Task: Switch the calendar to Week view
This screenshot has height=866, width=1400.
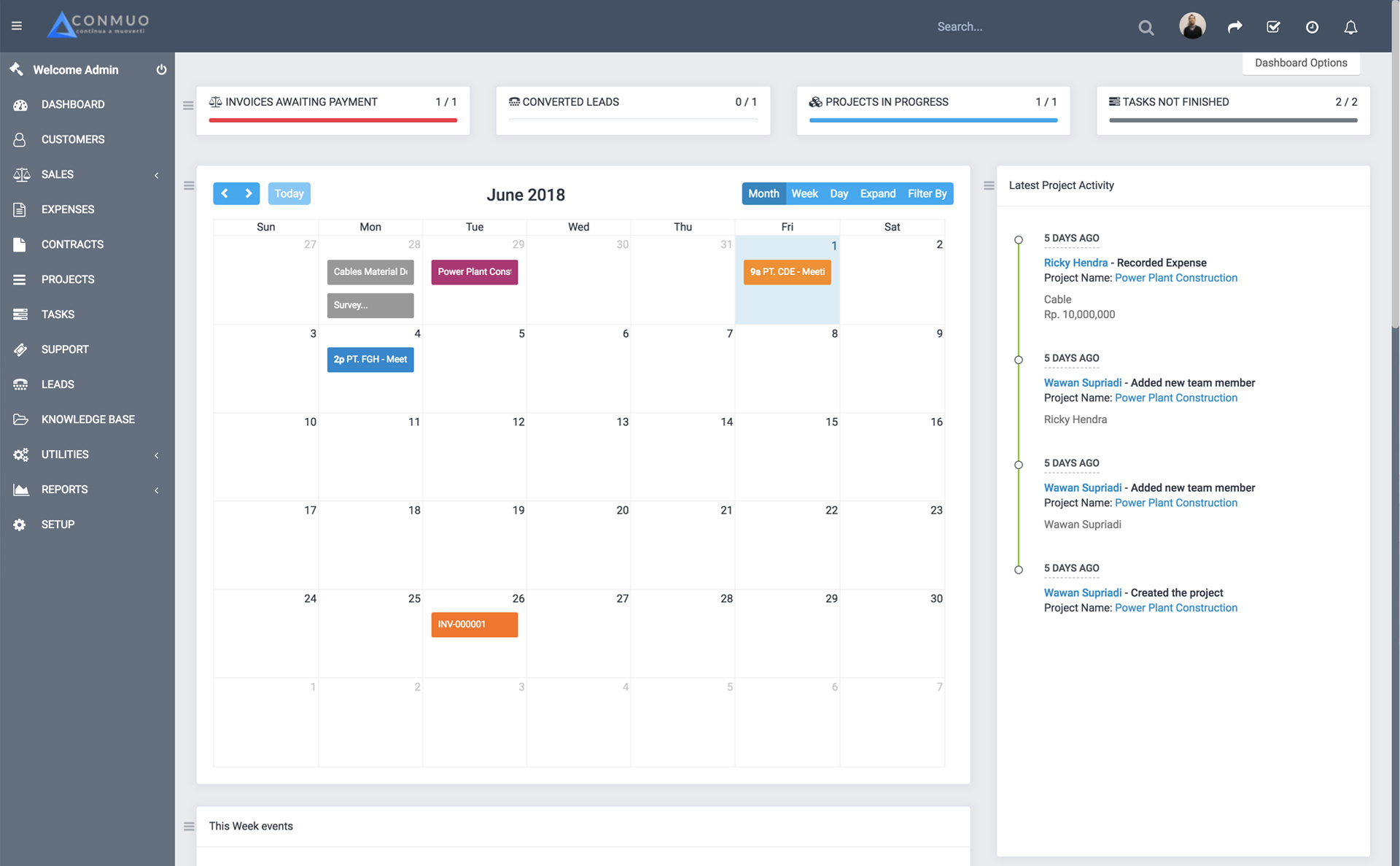Action: coord(804,193)
